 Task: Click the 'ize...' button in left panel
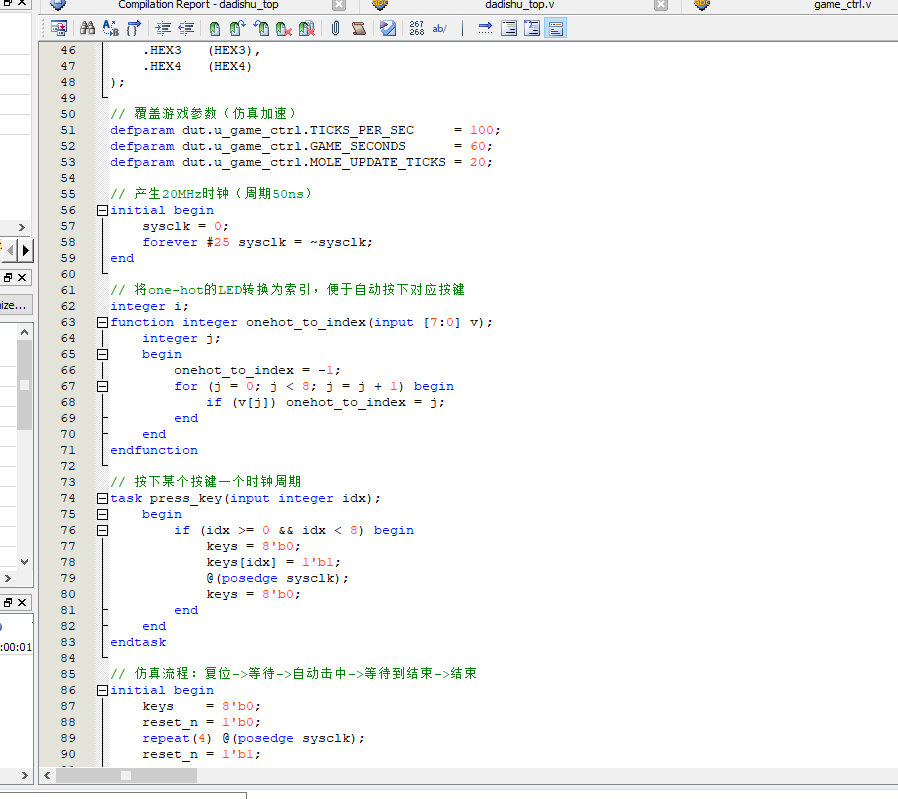point(15,305)
